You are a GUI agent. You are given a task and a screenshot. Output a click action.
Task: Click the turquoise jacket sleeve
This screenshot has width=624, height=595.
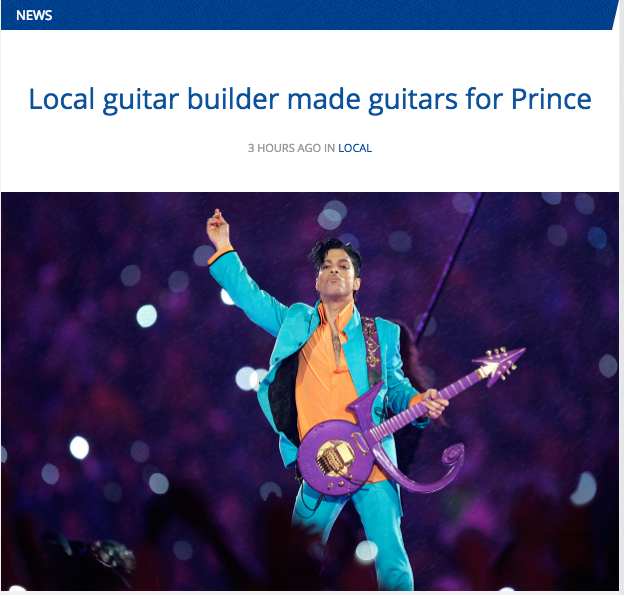pos(249,293)
